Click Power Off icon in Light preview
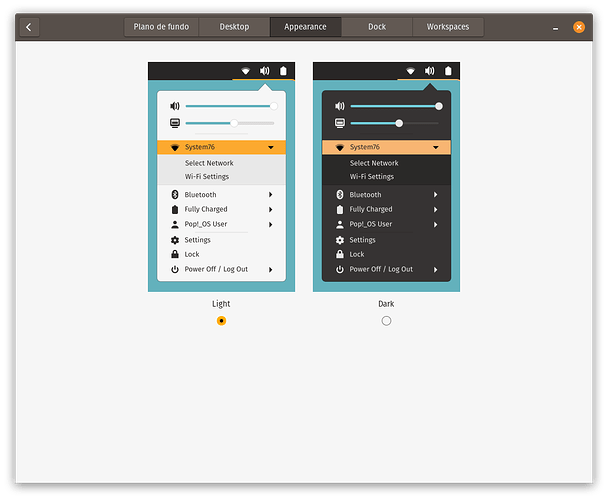608x500 pixels. pos(175,269)
